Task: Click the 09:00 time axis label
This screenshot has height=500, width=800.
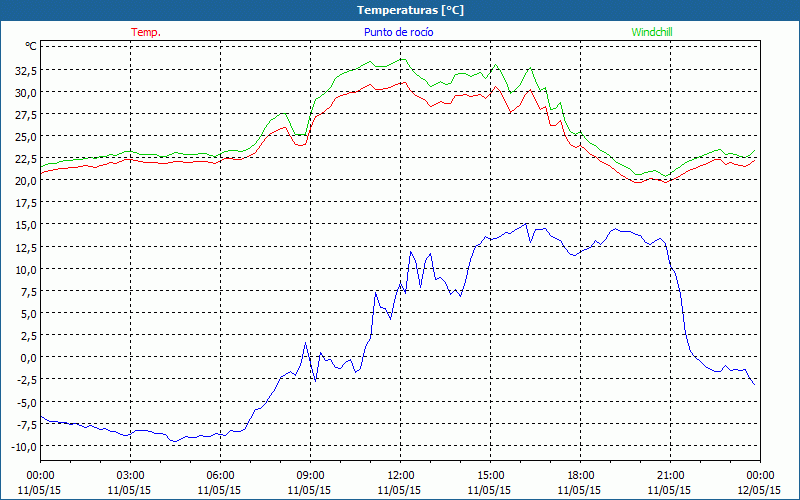Action: [x=310, y=475]
